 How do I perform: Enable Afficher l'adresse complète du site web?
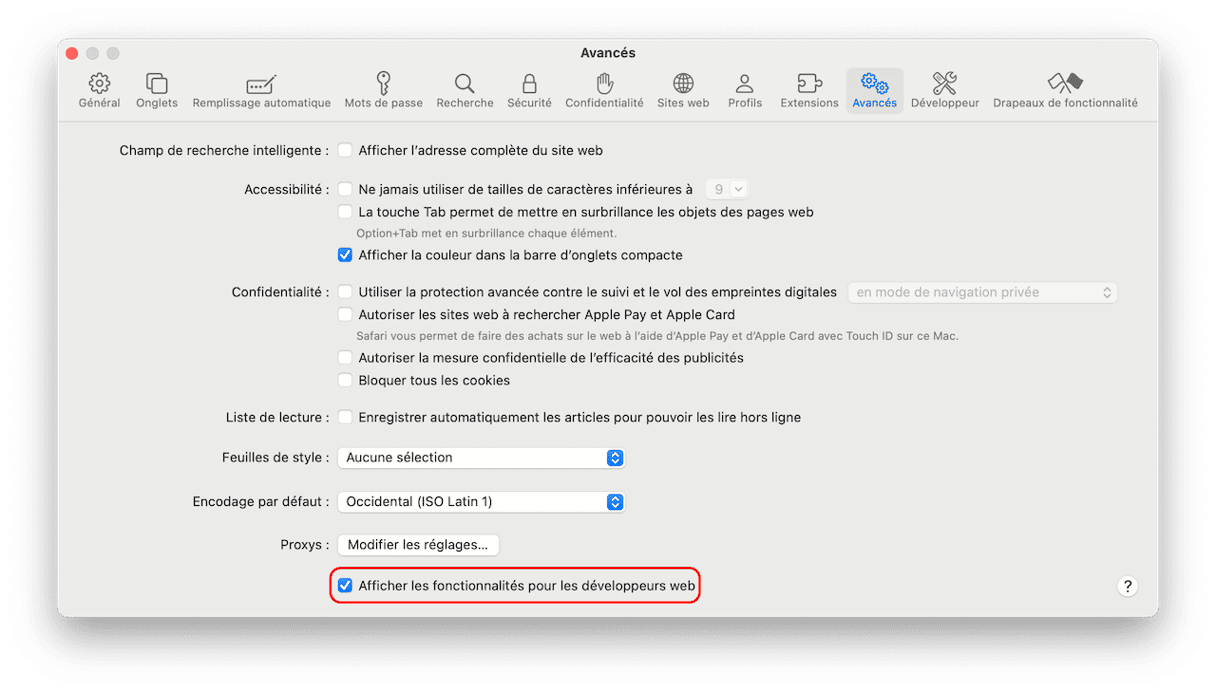pos(345,151)
